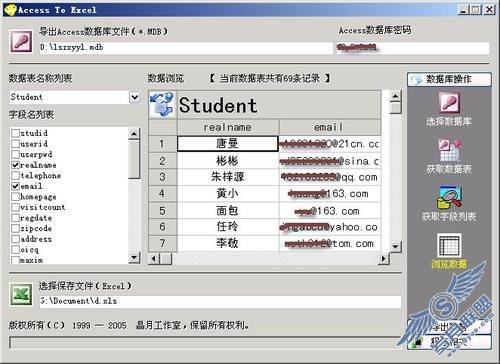Click data grid scroll right arrow
The height and width of the screenshot is (364, 500).
tap(383, 258)
